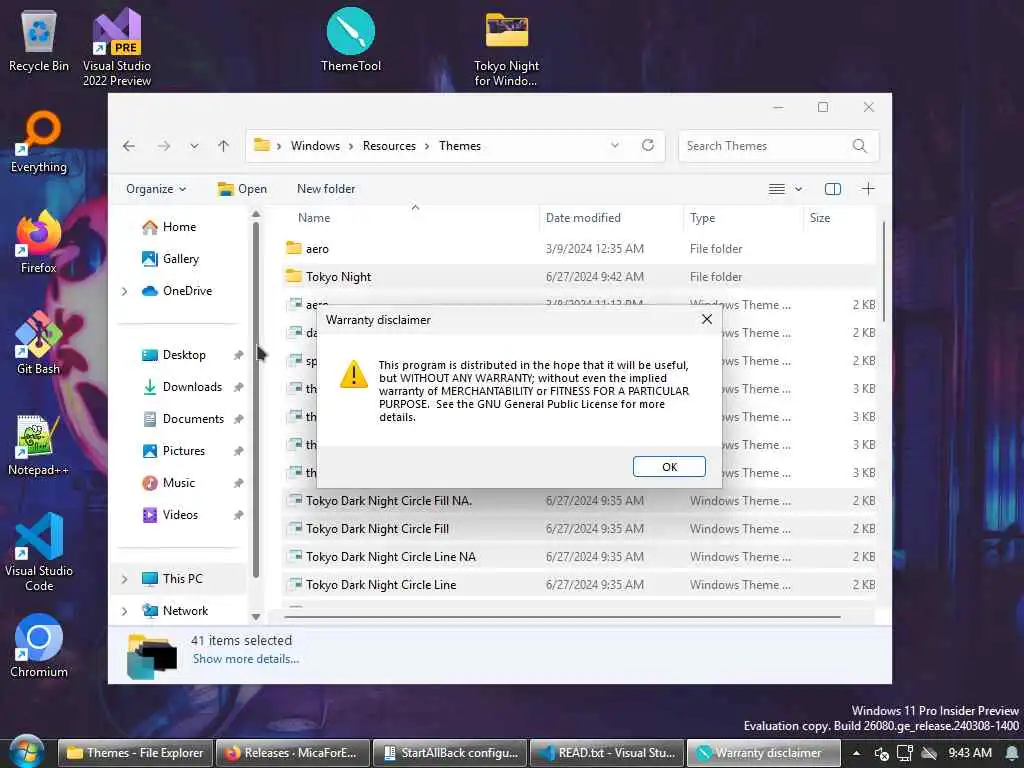Navigate to Windows in the breadcrumb
This screenshot has height=768, width=1024.
(x=315, y=146)
